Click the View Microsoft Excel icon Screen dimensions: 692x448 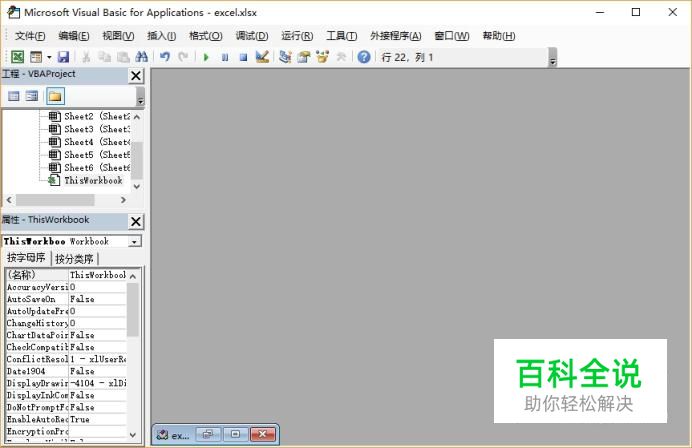coord(17,57)
